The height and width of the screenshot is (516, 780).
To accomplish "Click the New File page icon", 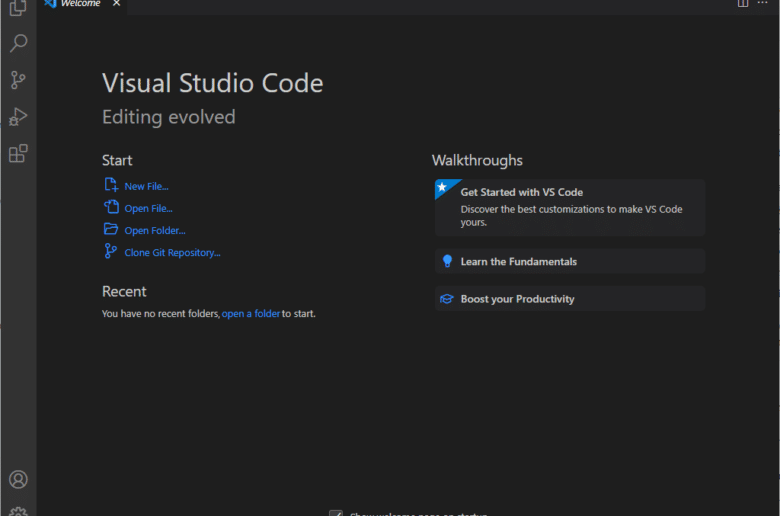I will coord(111,185).
